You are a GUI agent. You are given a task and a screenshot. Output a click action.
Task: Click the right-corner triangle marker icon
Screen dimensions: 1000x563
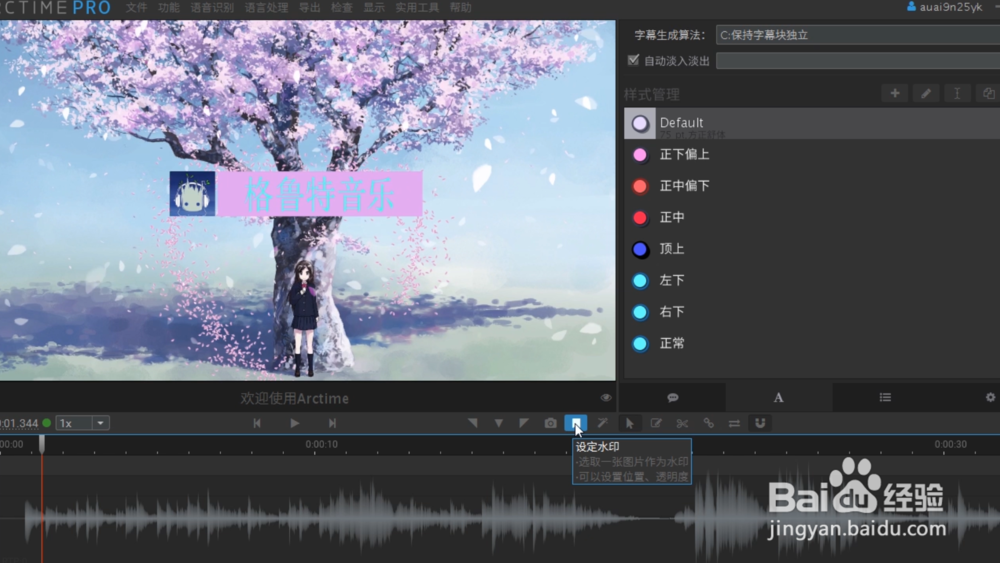click(524, 423)
